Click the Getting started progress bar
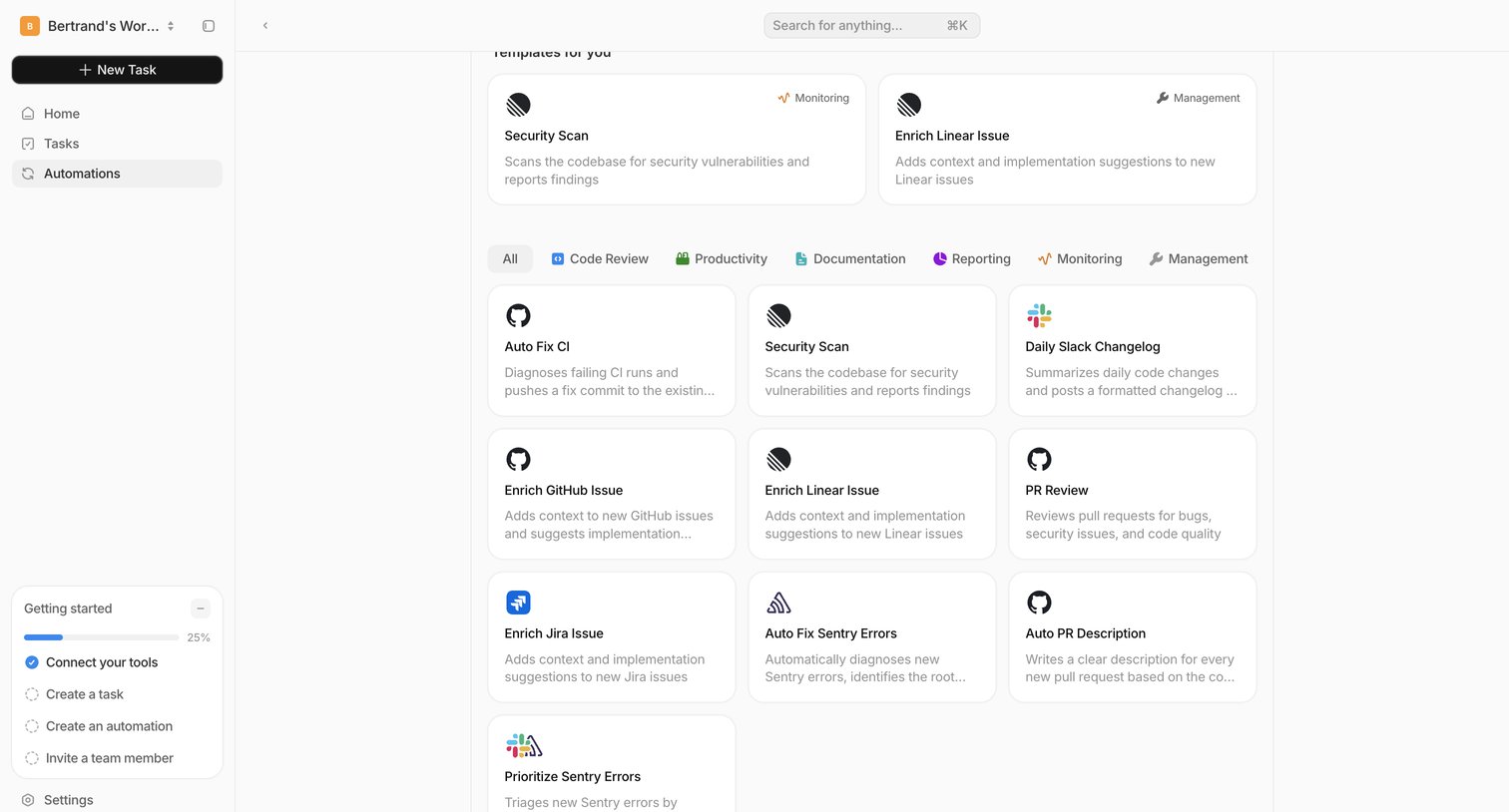 point(102,637)
